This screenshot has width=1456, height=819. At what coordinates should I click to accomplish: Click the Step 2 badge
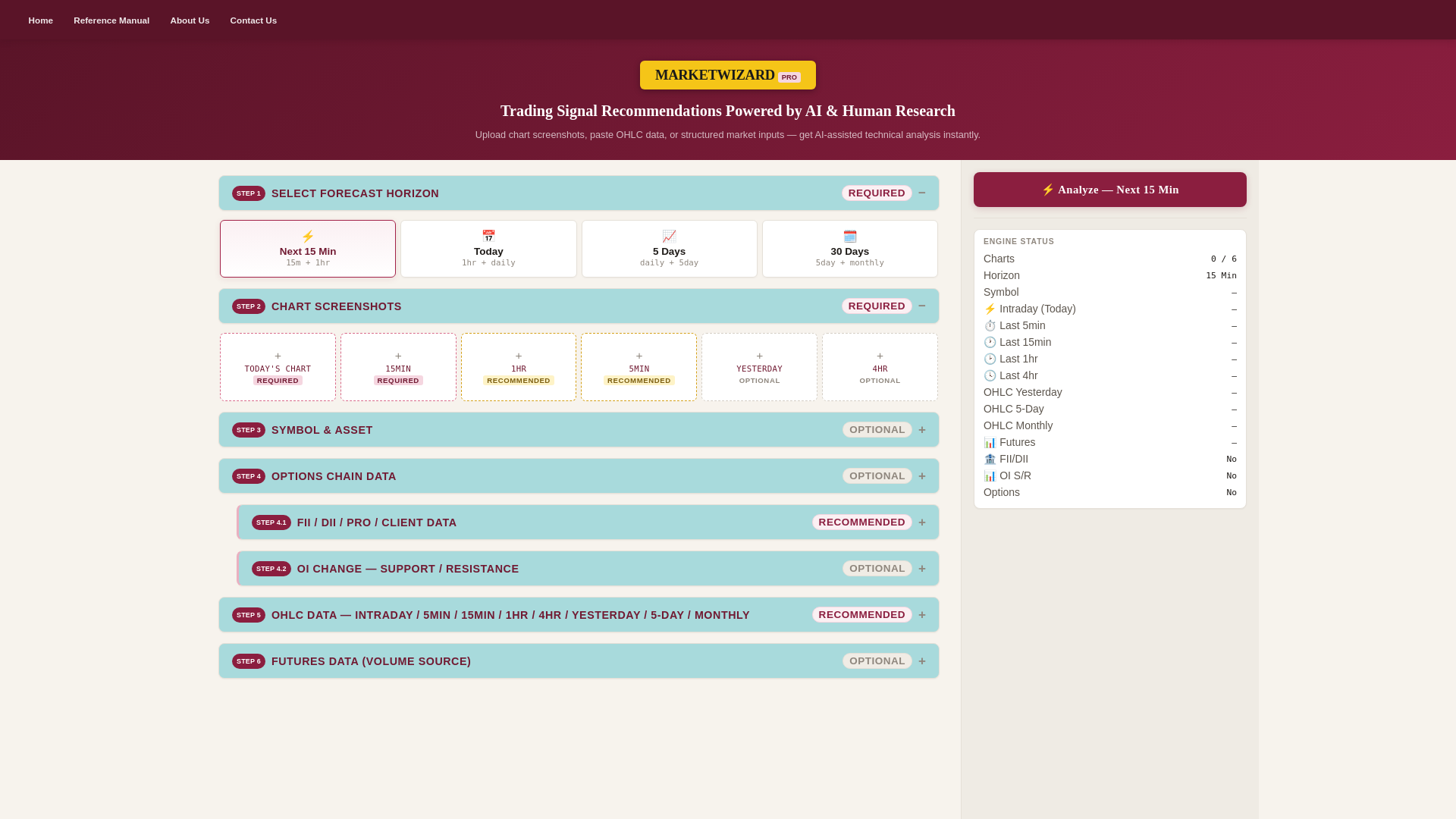pos(249,306)
